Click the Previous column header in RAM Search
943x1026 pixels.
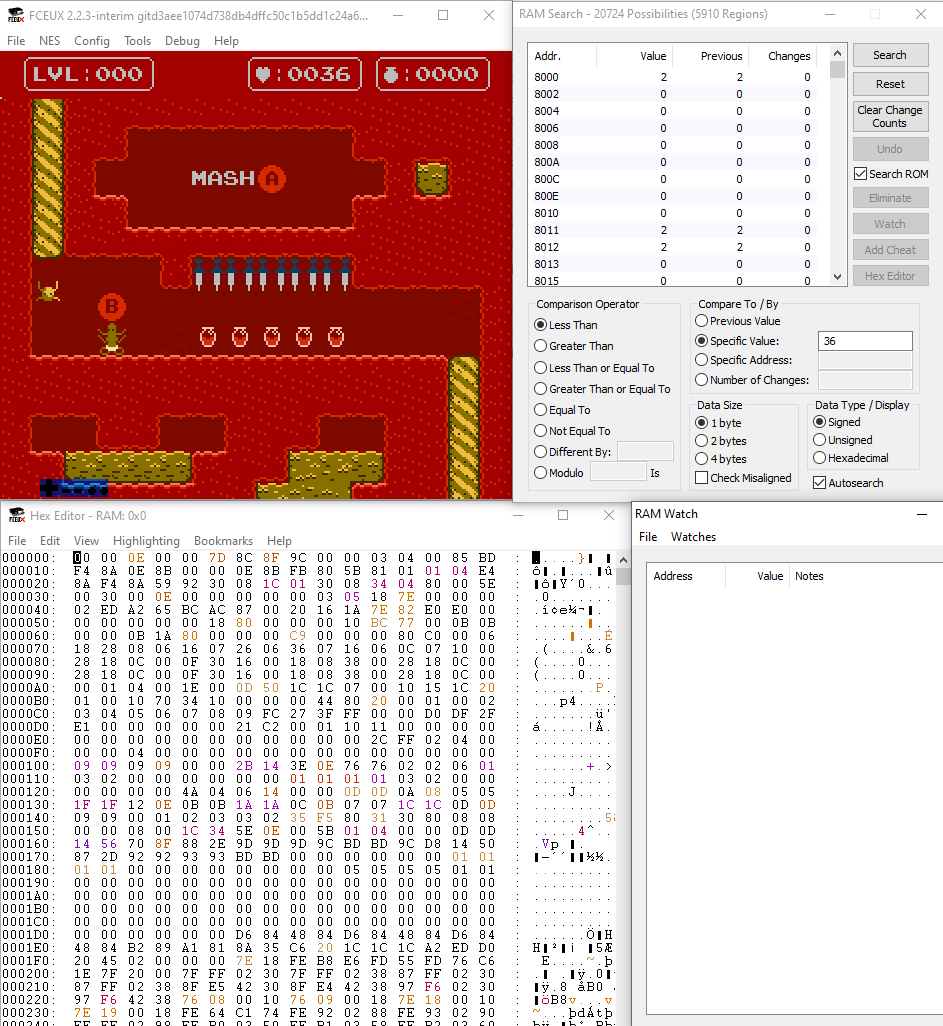(x=711, y=56)
